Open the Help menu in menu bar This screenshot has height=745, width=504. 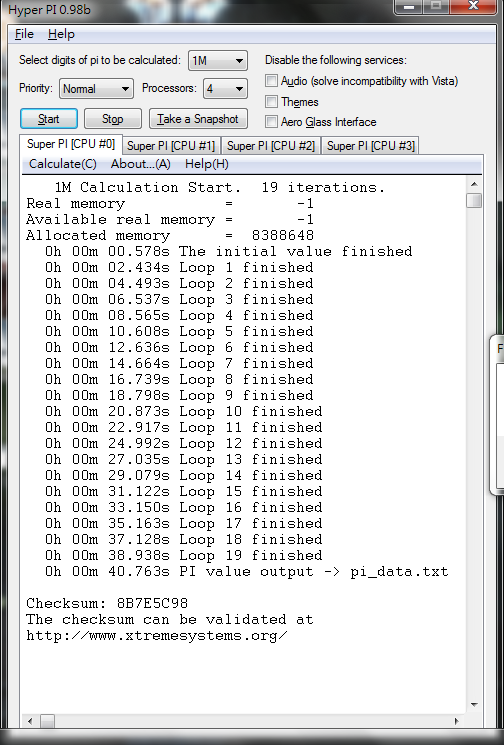coord(61,34)
